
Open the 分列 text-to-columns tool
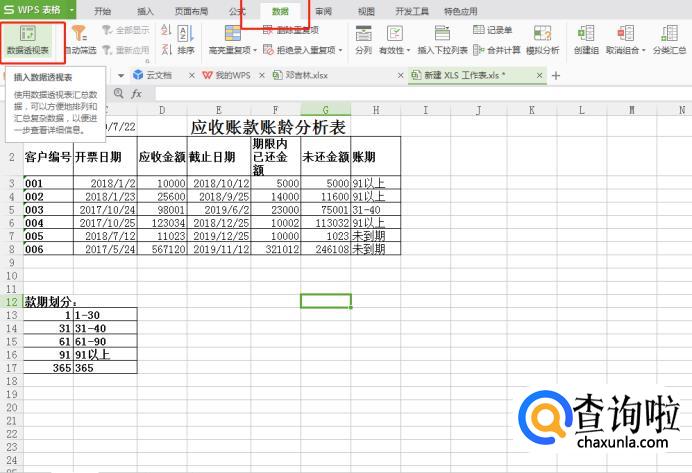pos(363,41)
